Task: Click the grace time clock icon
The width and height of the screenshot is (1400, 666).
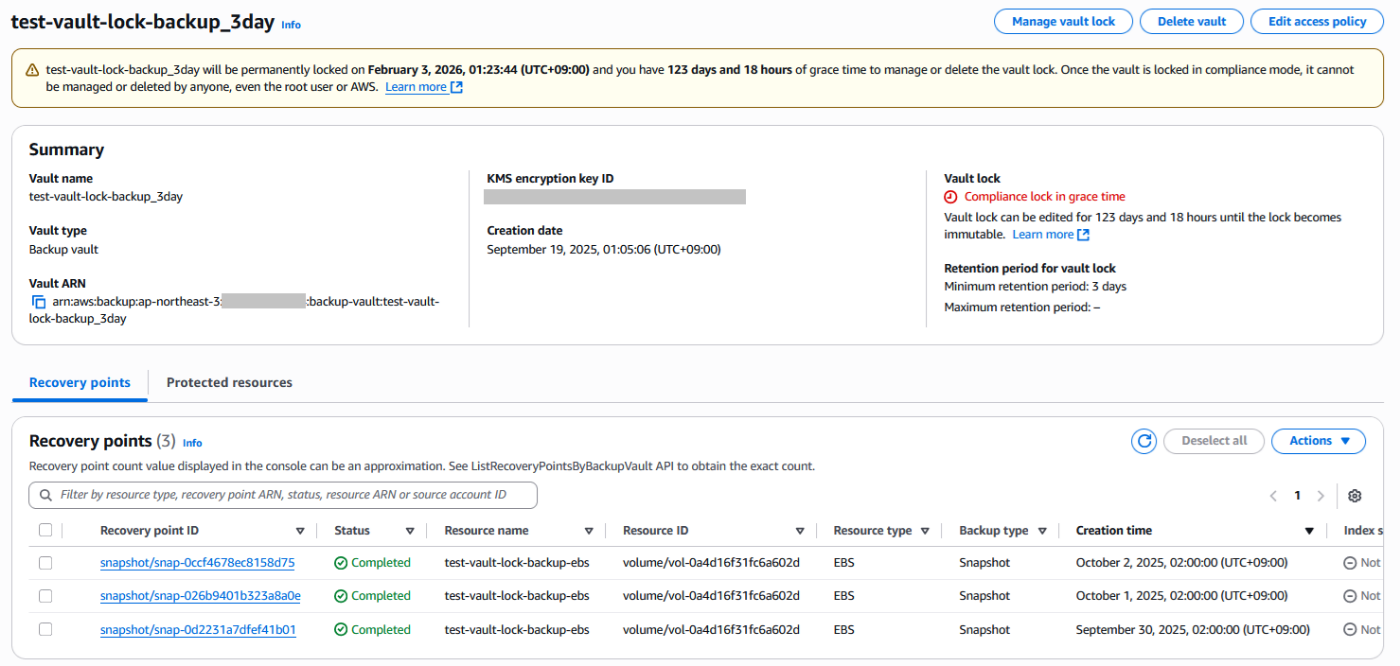Action: coord(951,197)
